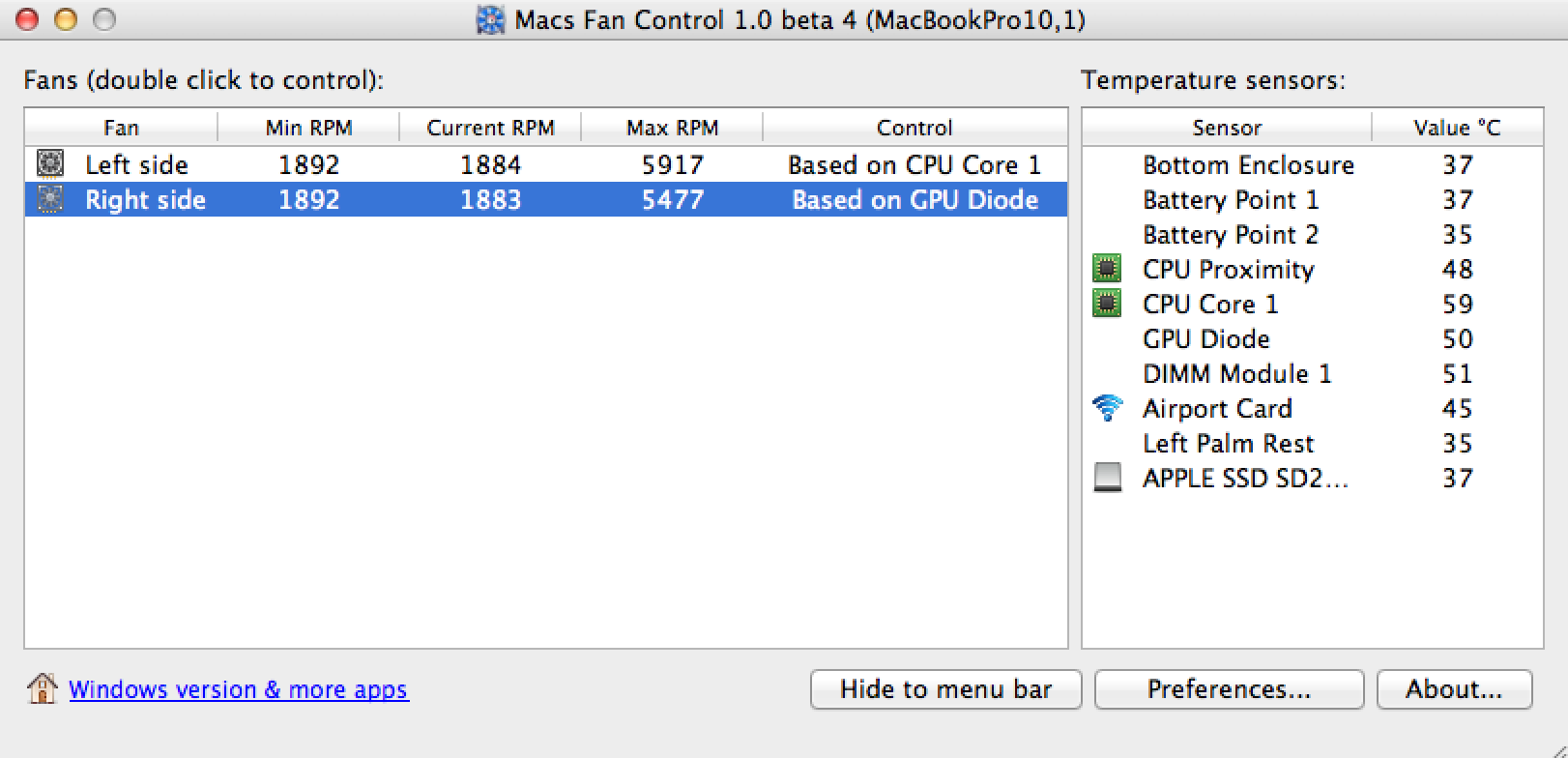Click the Max RPM column header

click(672, 128)
